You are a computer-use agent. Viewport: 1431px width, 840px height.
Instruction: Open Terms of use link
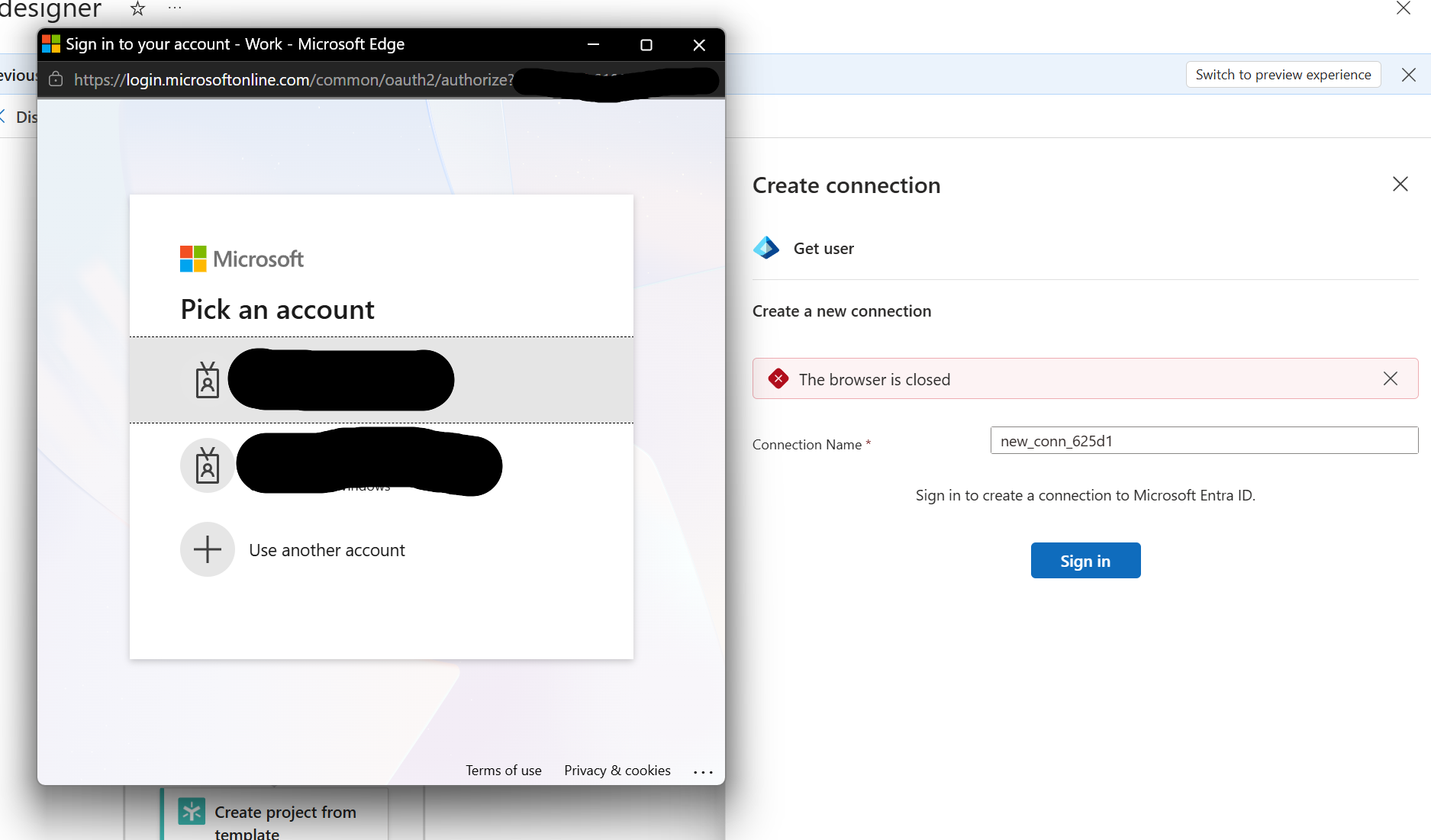pyautogui.click(x=504, y=771)
